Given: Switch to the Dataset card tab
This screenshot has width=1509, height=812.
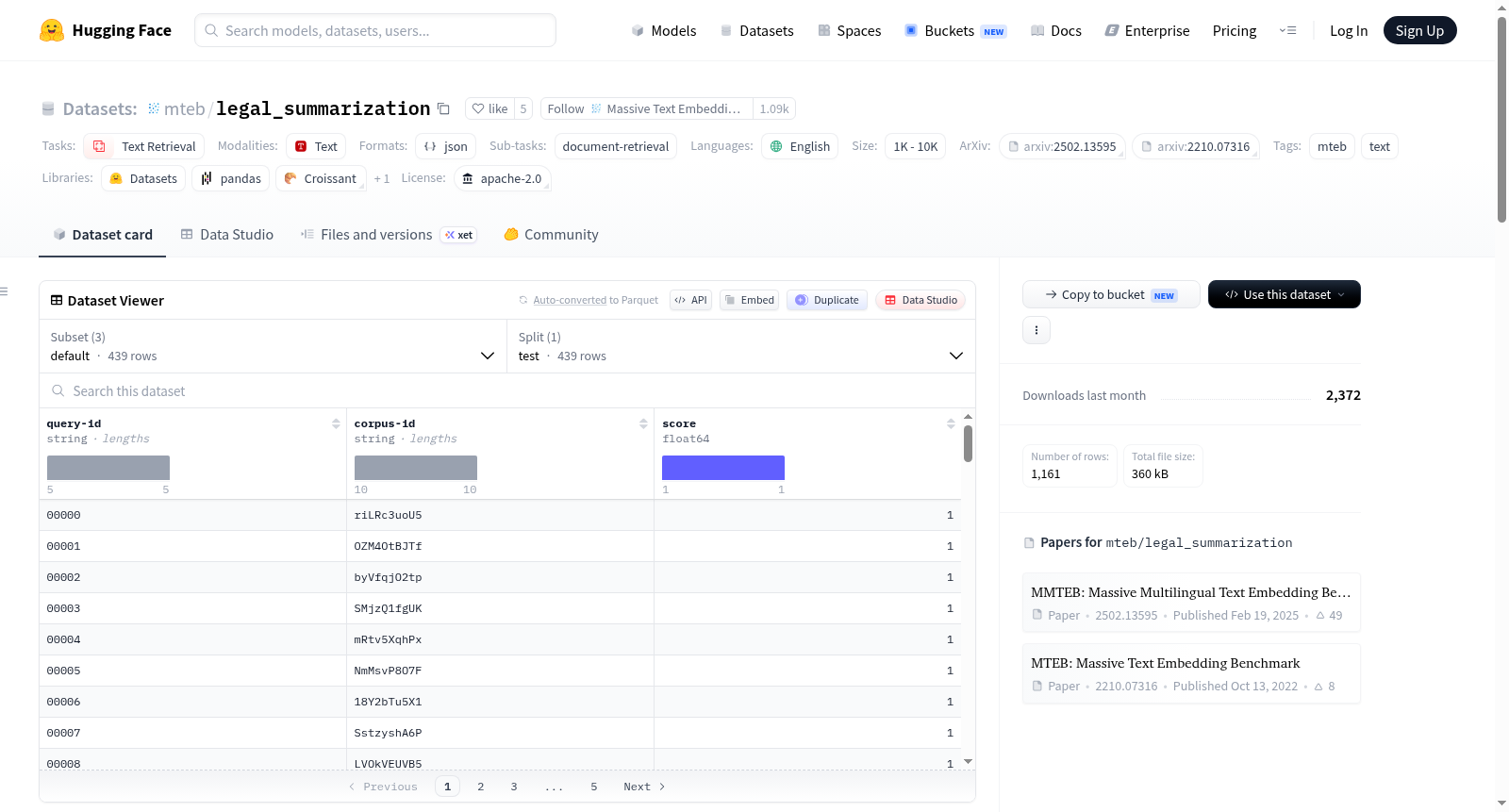Looking at the screenshot, I should click(103, 235).
